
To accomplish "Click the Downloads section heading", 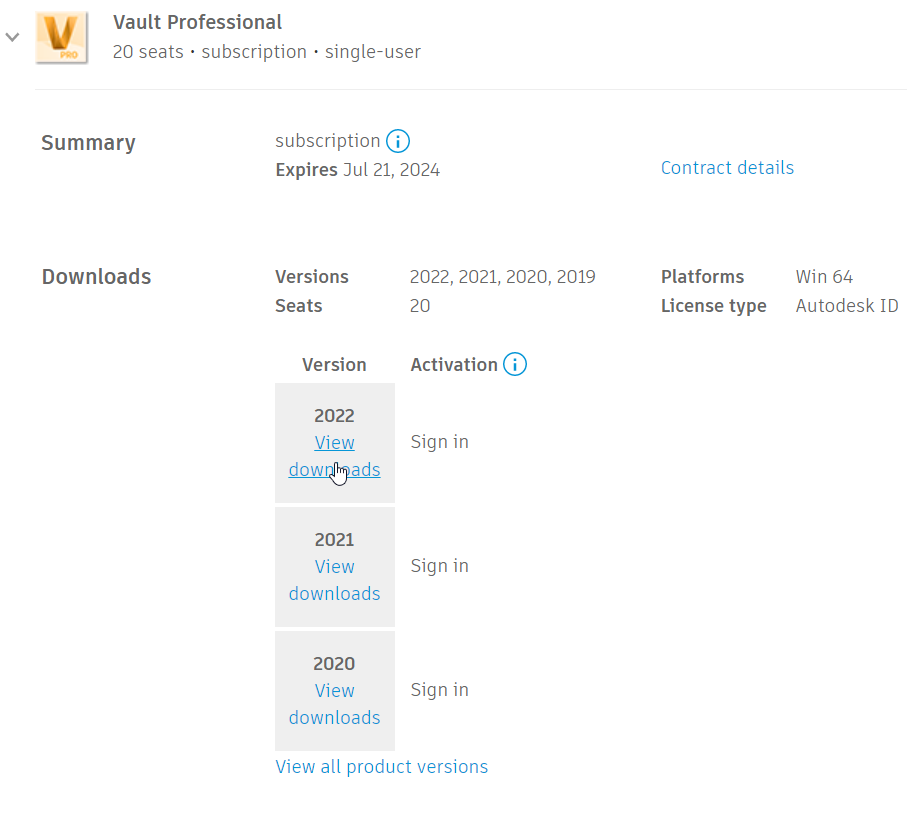I will click(x=96, y=276).
